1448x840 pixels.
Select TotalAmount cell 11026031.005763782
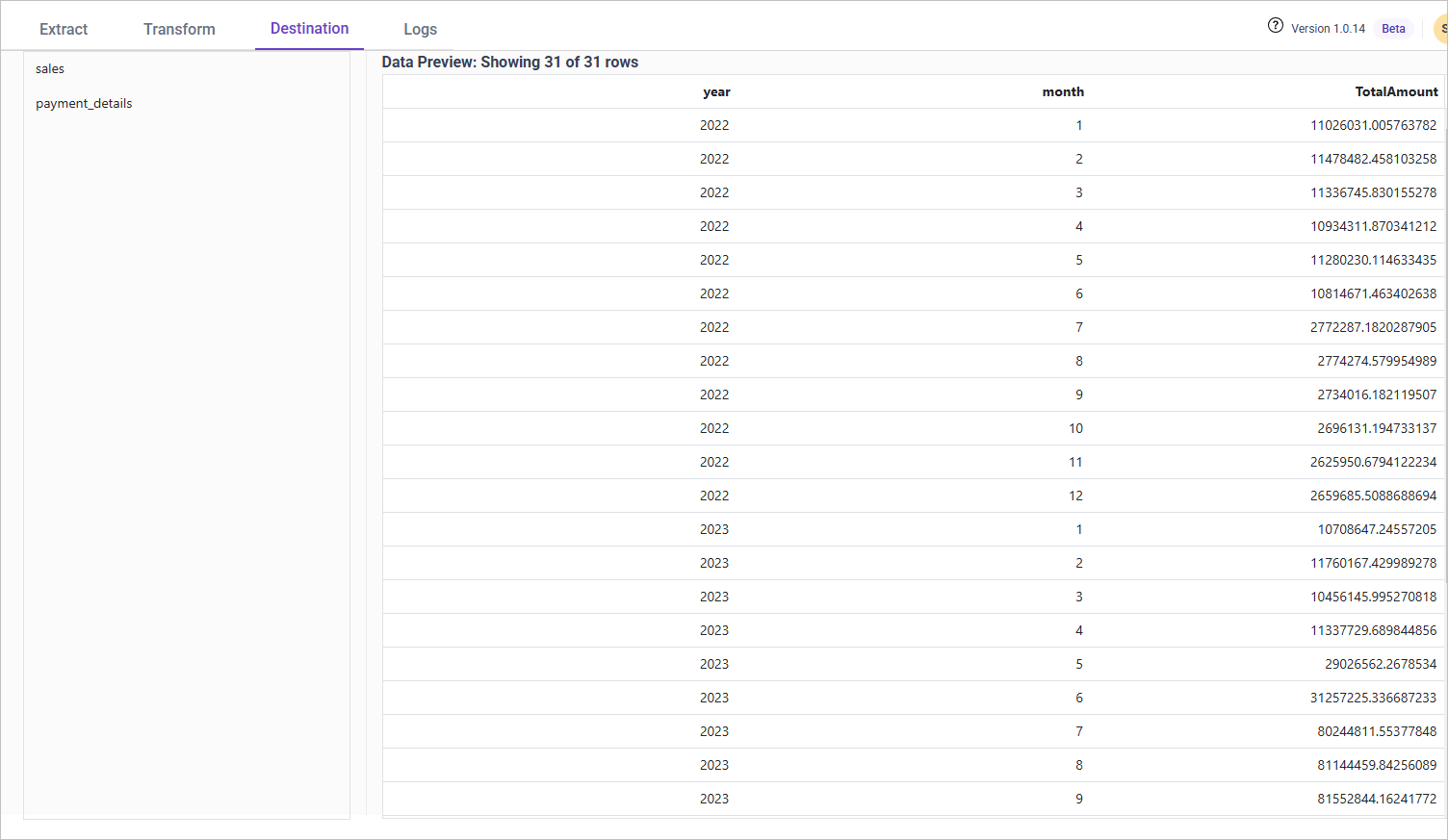click(x=1373, y=126)
